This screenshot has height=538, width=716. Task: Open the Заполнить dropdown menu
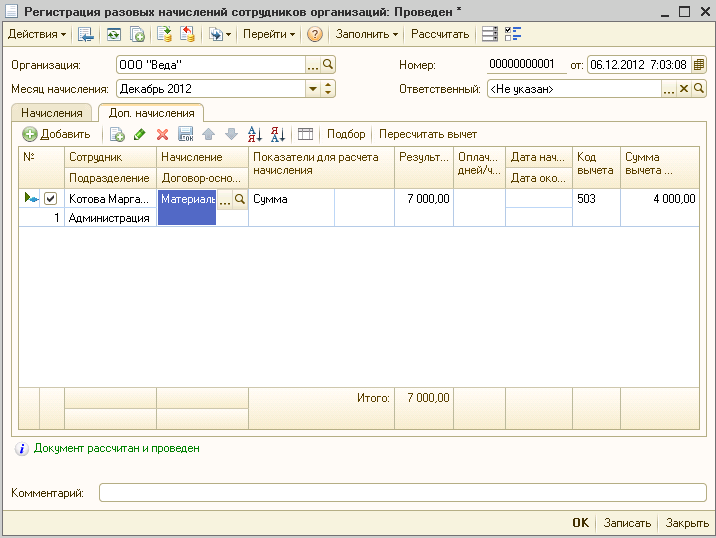click(x=367, y=34)
